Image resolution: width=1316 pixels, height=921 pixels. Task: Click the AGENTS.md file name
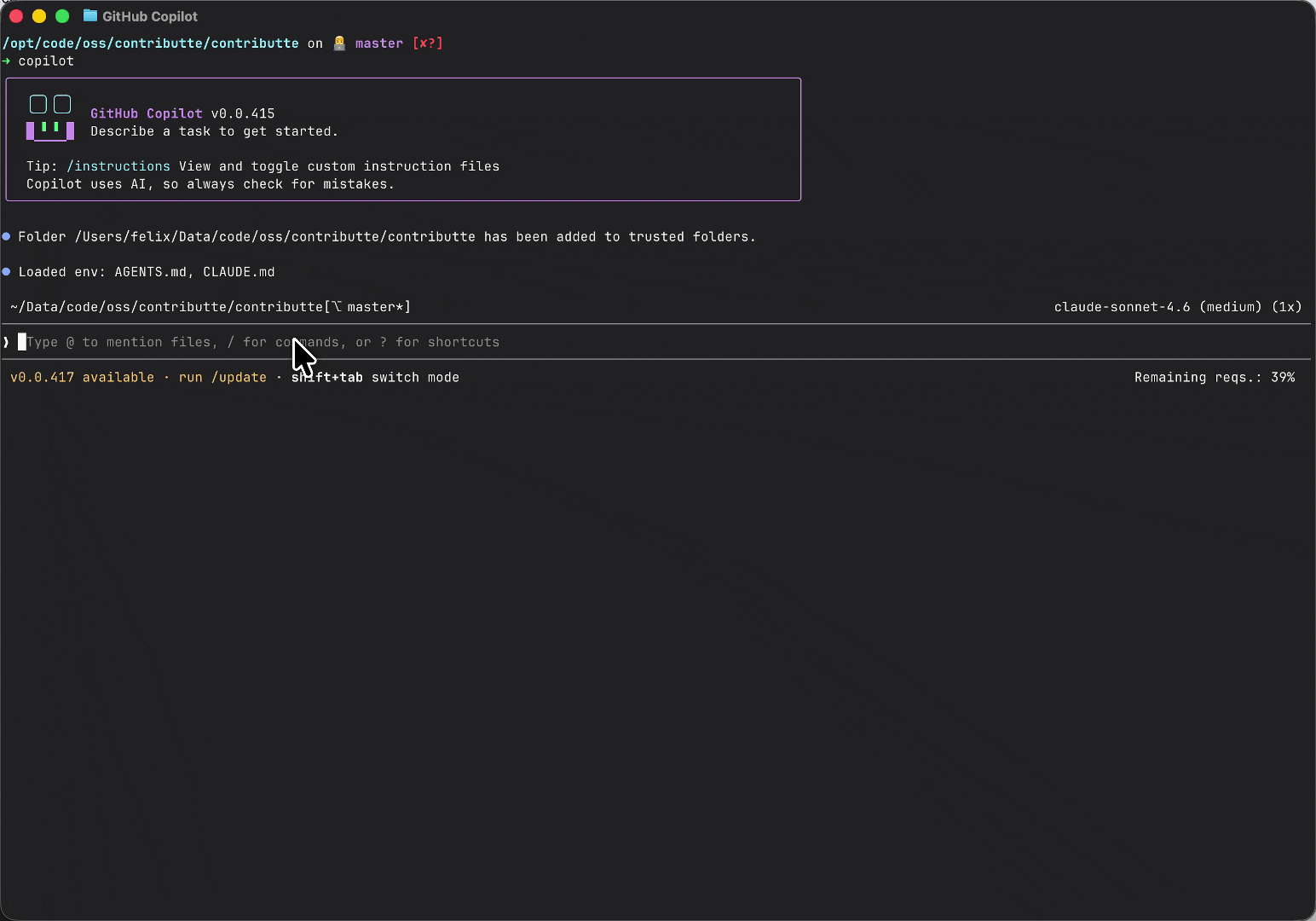point(150,272)
